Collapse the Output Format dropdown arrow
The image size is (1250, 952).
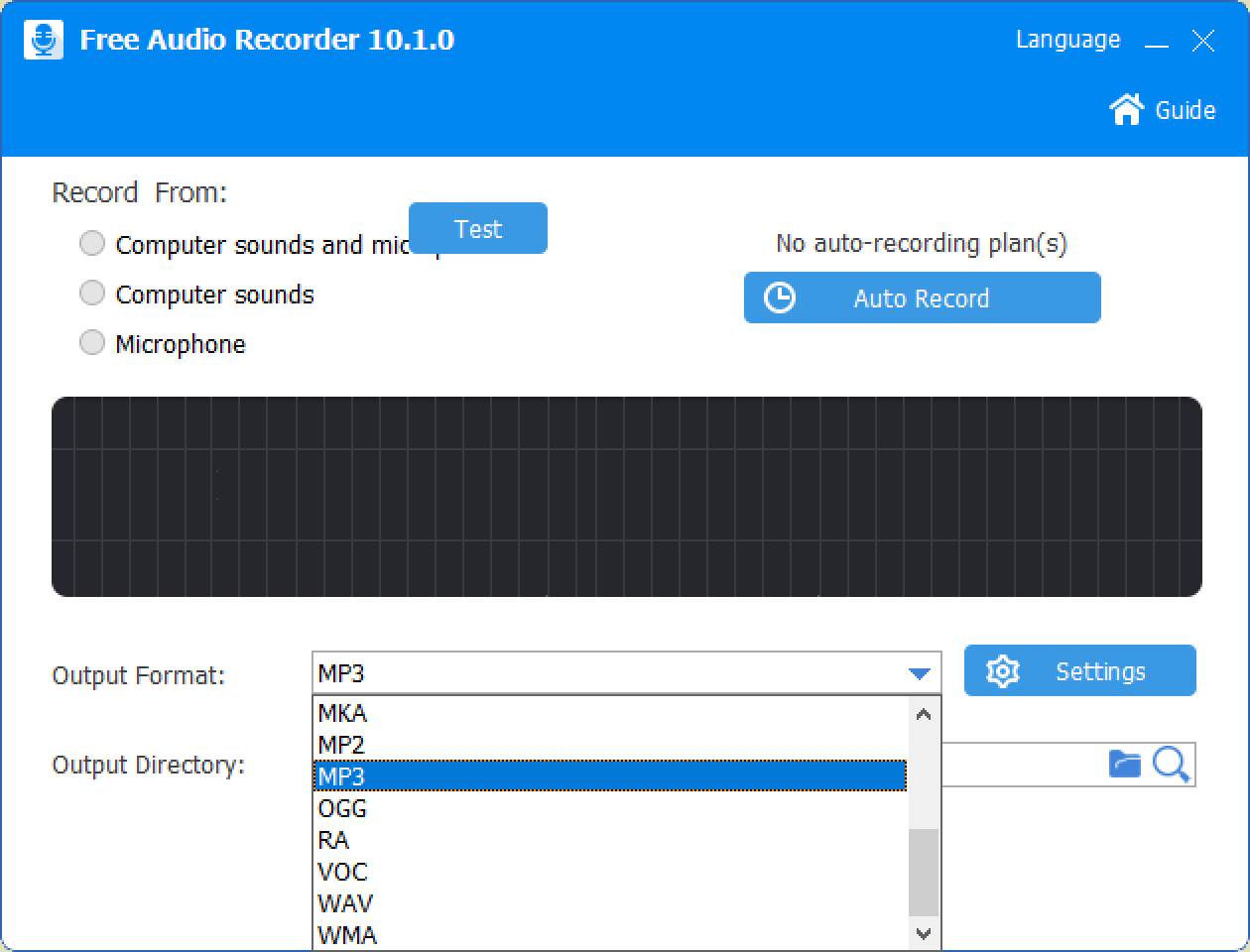point(920,674)
